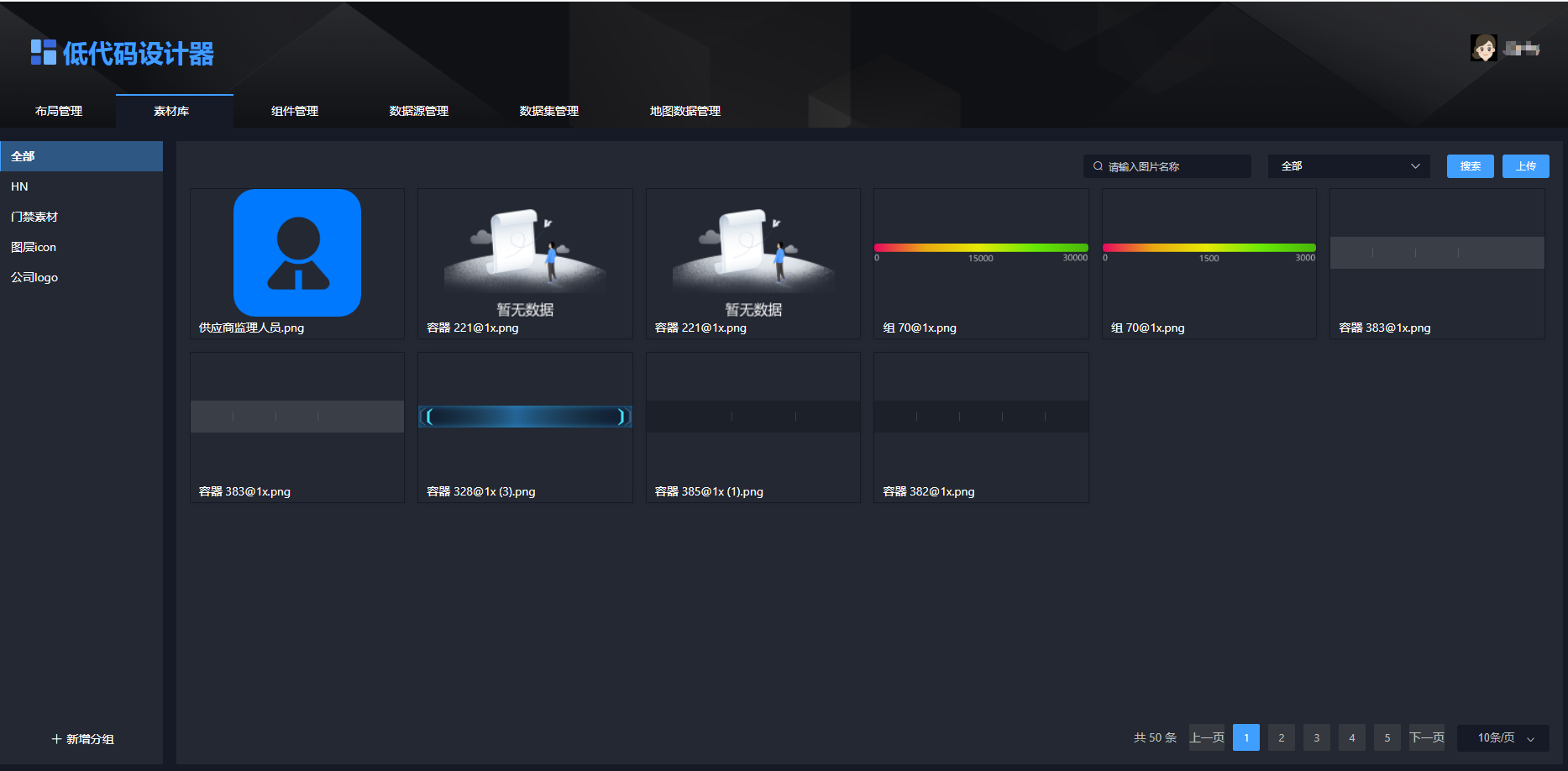Go to 下一页 in pagination

[1427, 737]
